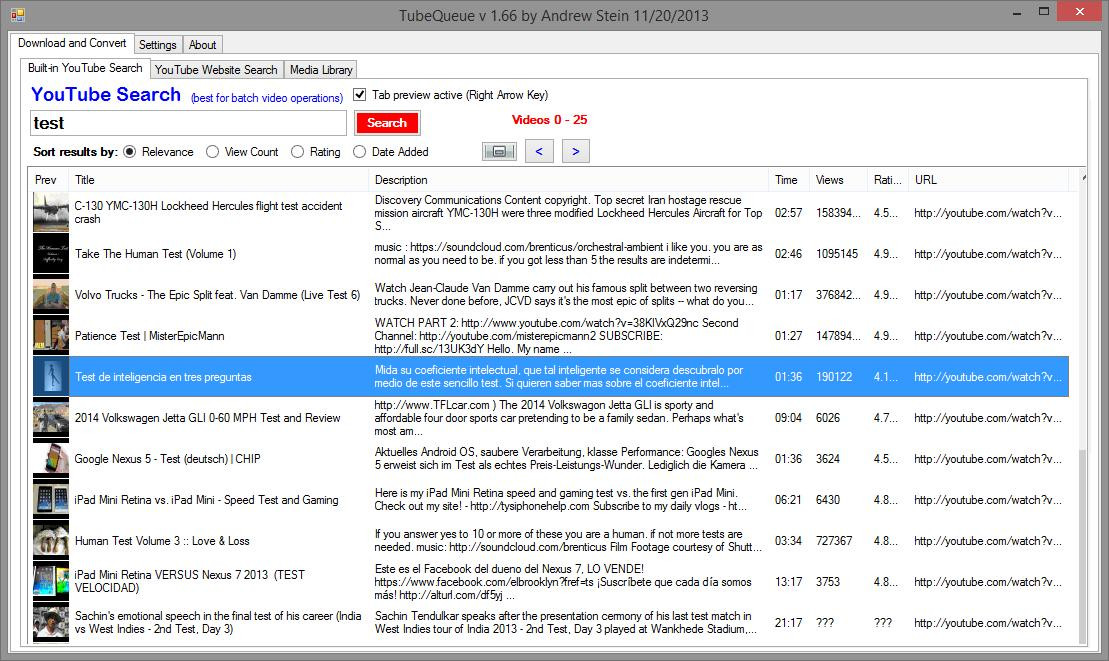The image size is (1109, 661).
Task: Click time value 21:17 in Sachin row
Action: pos(788,623)
